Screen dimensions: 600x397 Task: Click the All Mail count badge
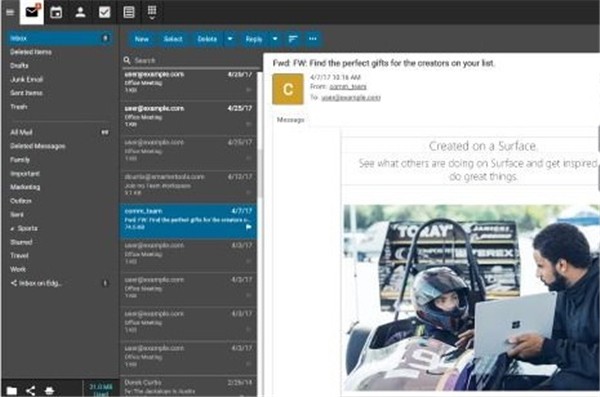(x=105, y=132)
